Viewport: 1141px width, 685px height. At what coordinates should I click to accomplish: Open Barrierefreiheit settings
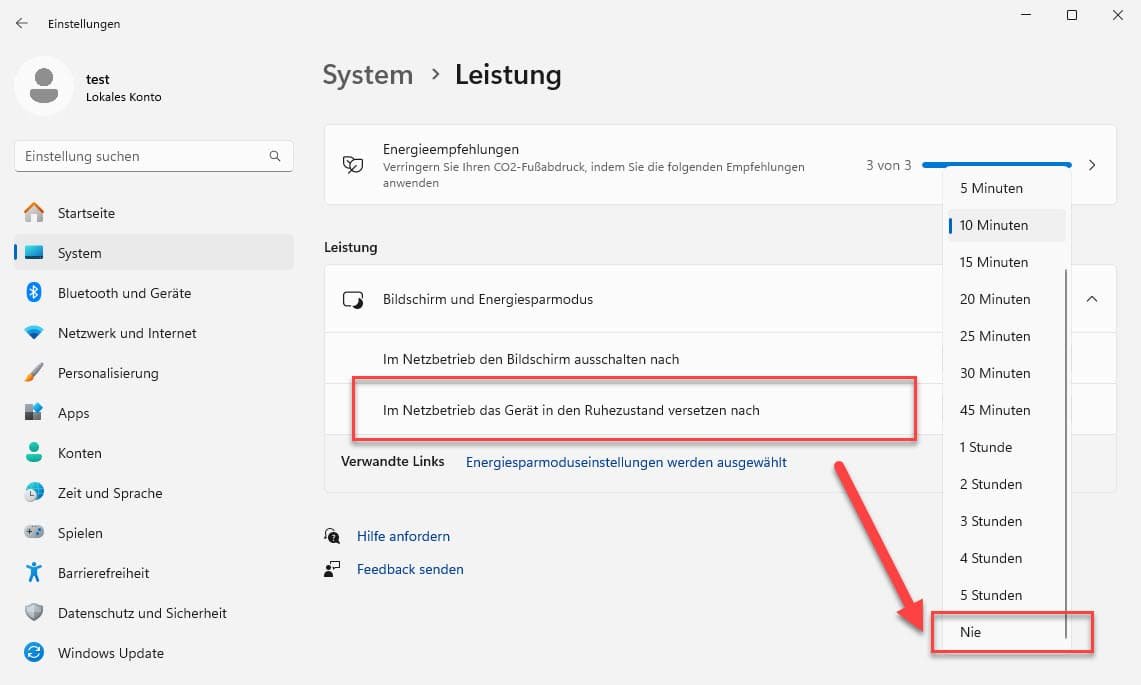105,572
